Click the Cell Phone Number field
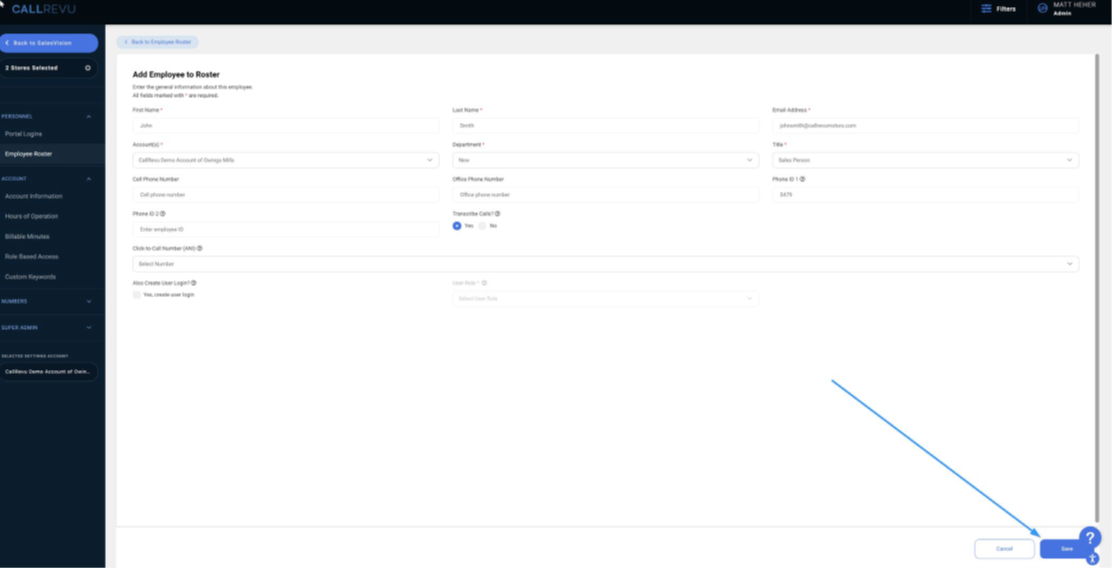Image resolution: width=1112 pixels, height=568 pixels. point(286,194)
